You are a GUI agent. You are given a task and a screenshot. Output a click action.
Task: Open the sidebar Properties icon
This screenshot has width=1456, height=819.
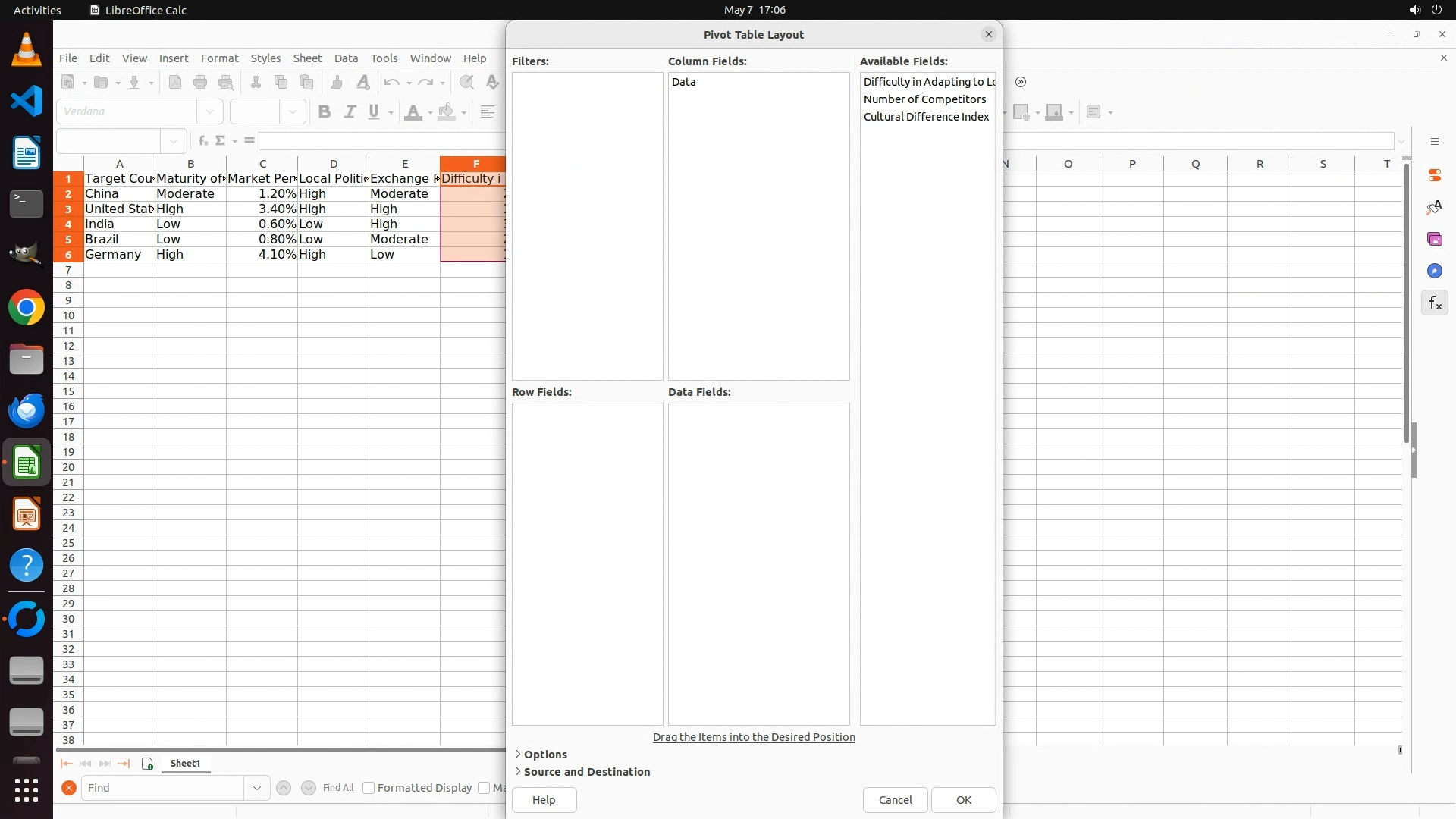pos(1434,175)
